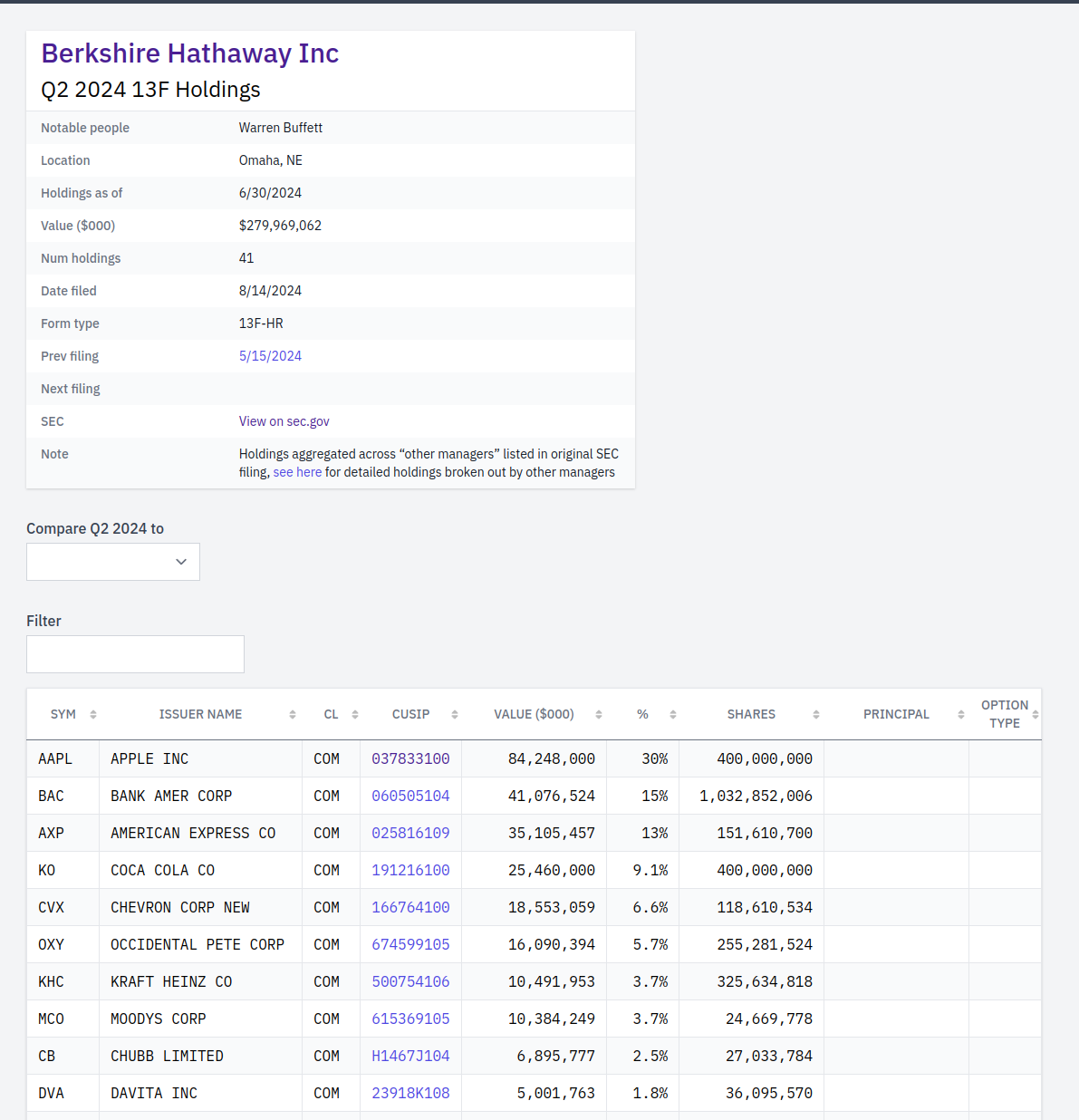Viewport: 1079px width, 1120px height.
Task: Click the MOODYS CORP issuer name
Action: pyautogui.click(x=159, y=1019)
